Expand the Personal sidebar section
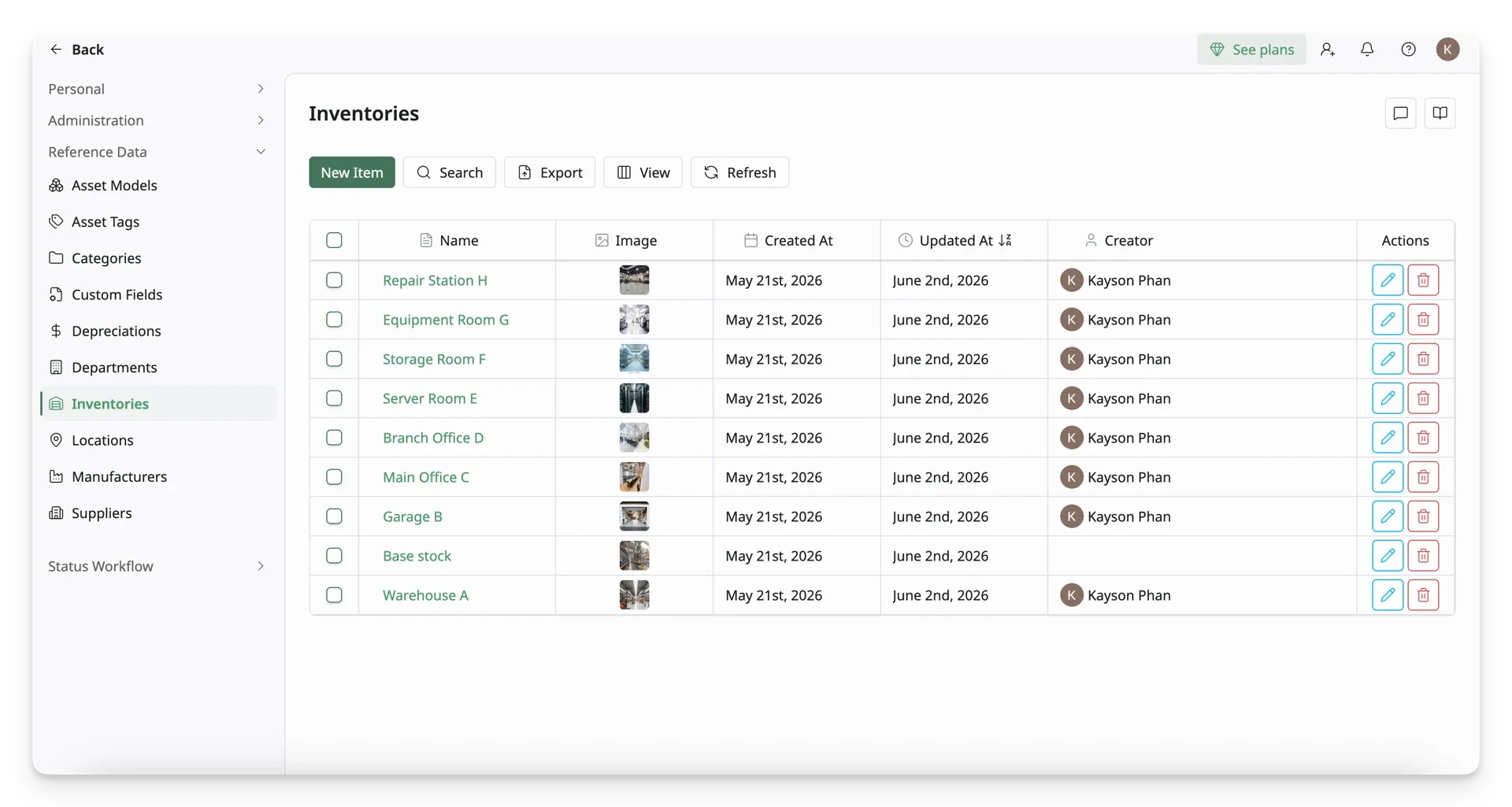1512x807 pixels. coord(156,89)
